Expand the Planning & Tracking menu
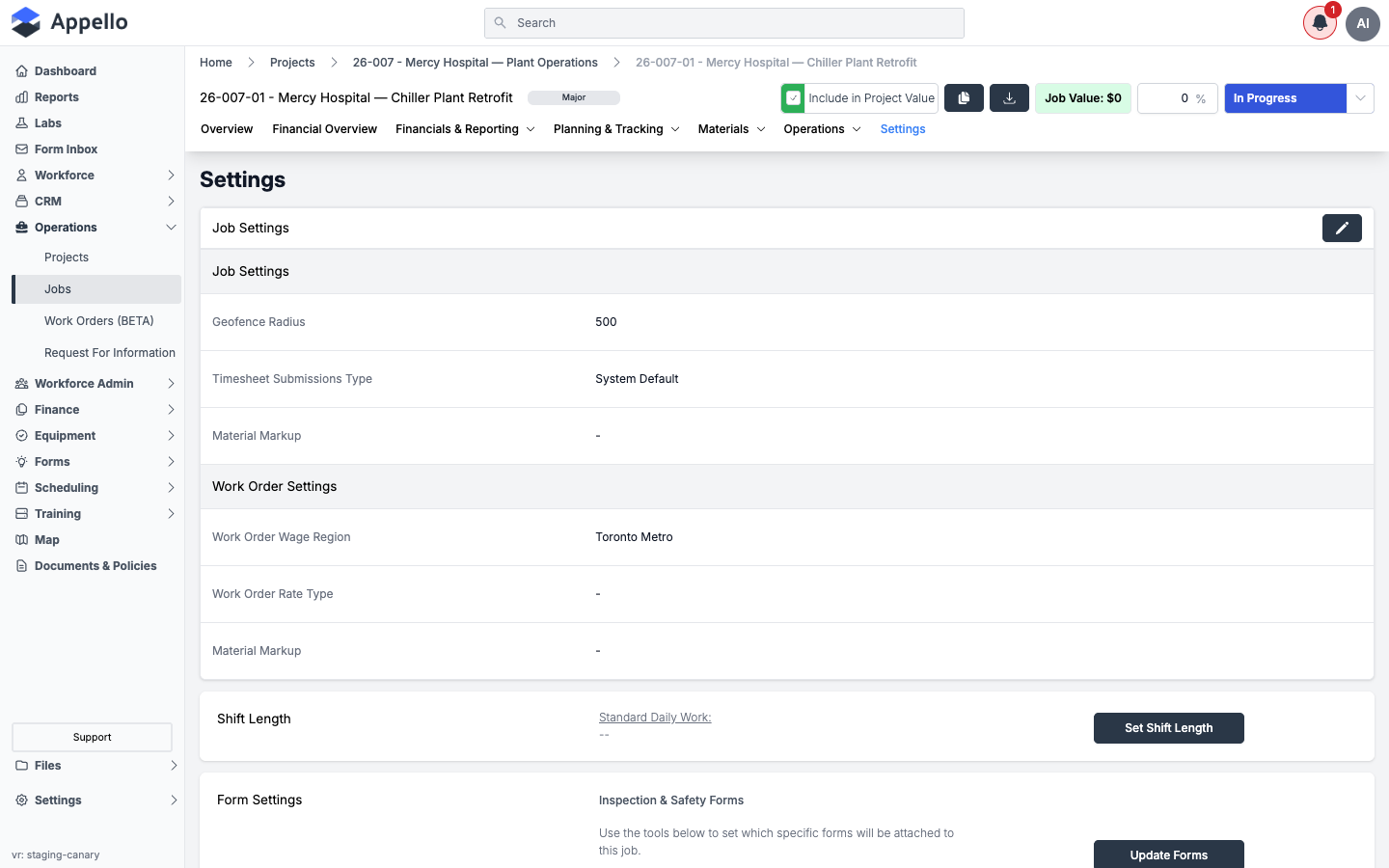1389x868 pixels. [x=616, y=129]
